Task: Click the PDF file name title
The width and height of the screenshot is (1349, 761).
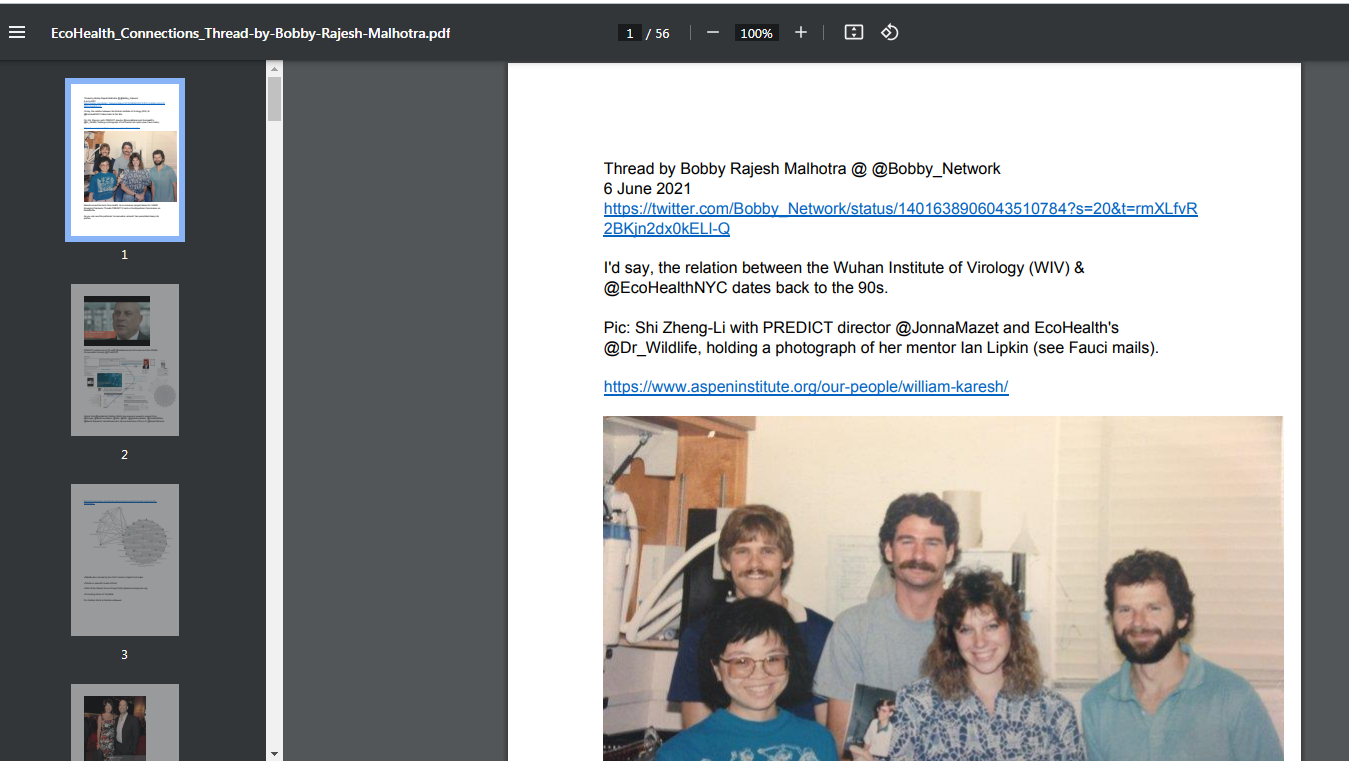Action: pyautogui.click(x=251, y=33)
